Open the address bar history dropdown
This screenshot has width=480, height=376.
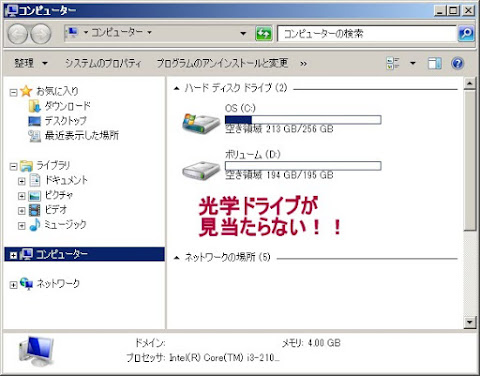point(243,33)
